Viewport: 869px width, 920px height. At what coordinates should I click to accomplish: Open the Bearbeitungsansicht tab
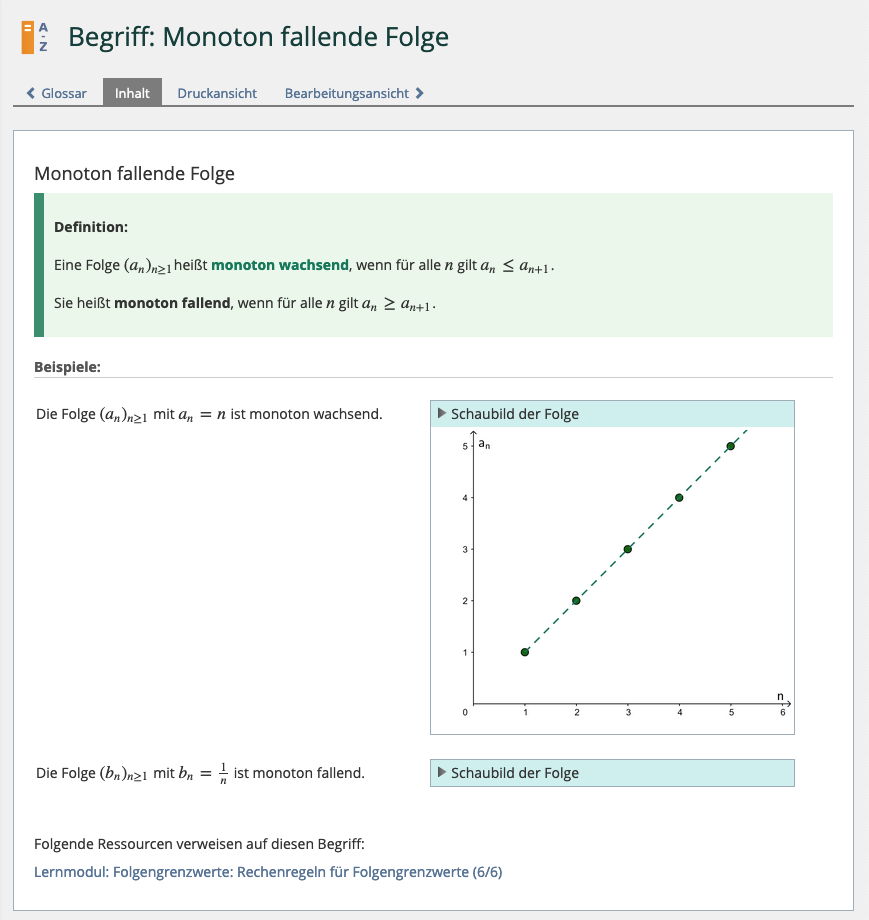click(x=346, y=94)
